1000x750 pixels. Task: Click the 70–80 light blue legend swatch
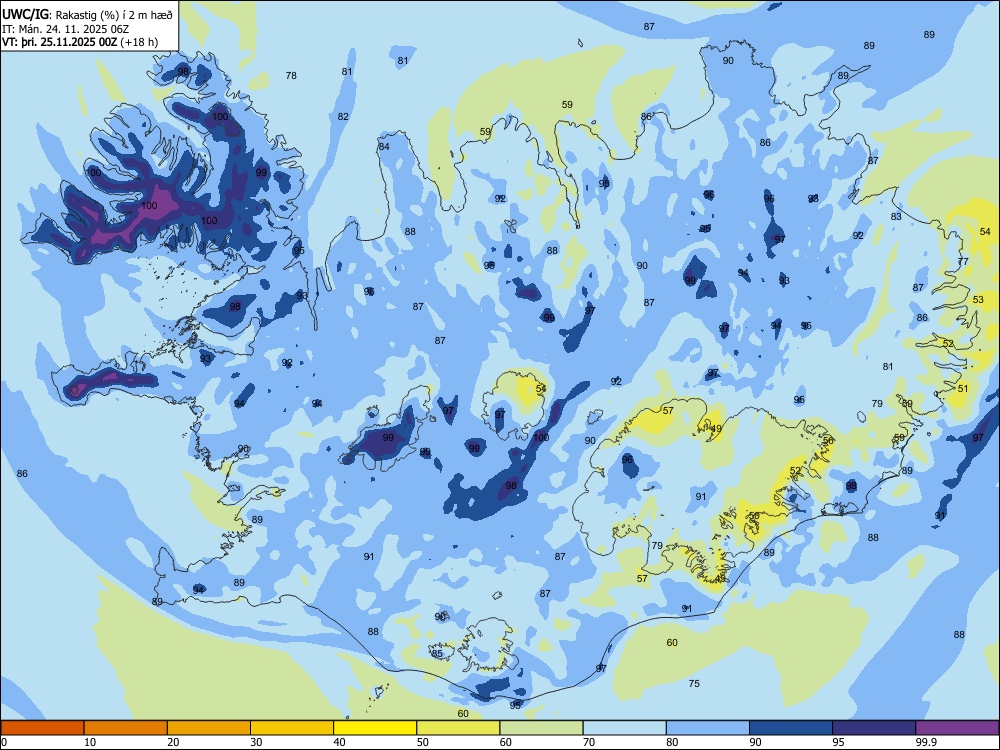(625, 728)
